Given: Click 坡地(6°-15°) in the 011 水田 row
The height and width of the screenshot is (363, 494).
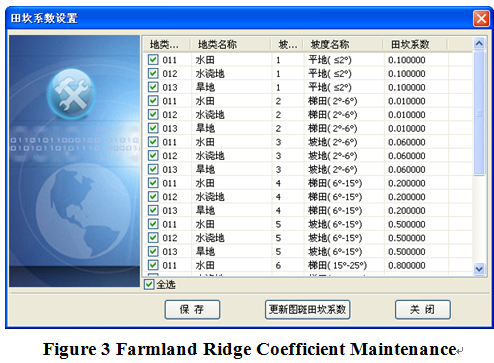Looking at the screenshot, I should [335, 224].
